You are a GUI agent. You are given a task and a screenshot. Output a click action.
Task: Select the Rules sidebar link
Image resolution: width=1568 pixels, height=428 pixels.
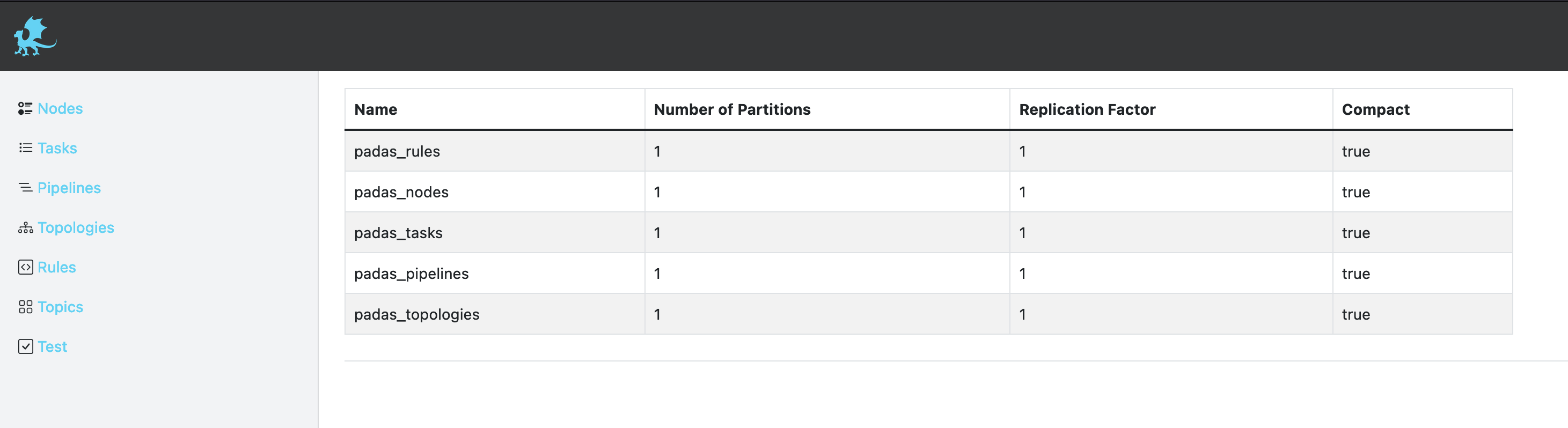tap(56, 267)
